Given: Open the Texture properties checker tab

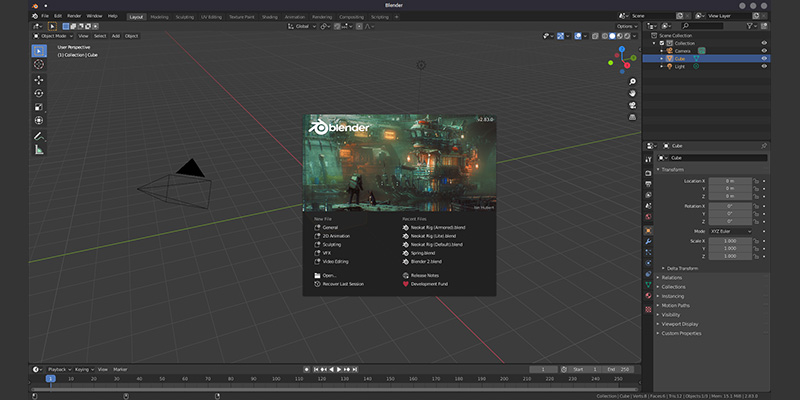Looking at the screenshot, I should click(648, 309).
